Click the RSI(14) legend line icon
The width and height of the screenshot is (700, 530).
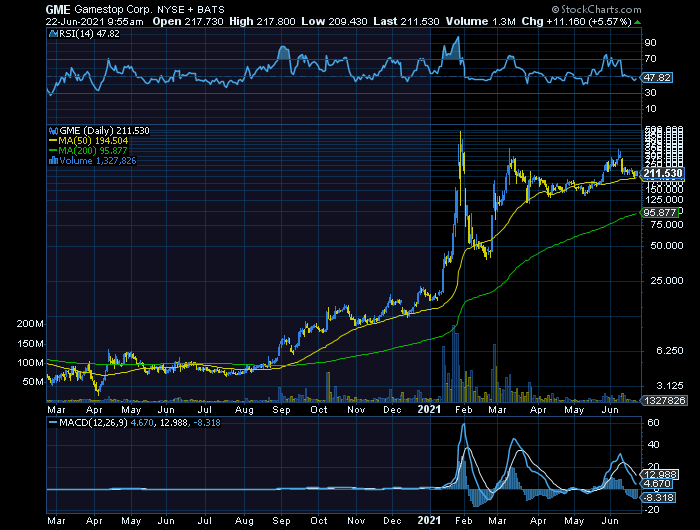(x=54, y=34)
